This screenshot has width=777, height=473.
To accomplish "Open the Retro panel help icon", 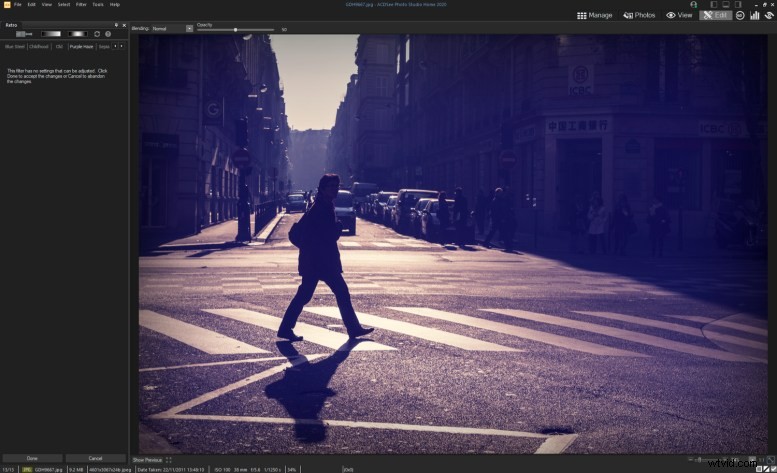I will (108, 34).
